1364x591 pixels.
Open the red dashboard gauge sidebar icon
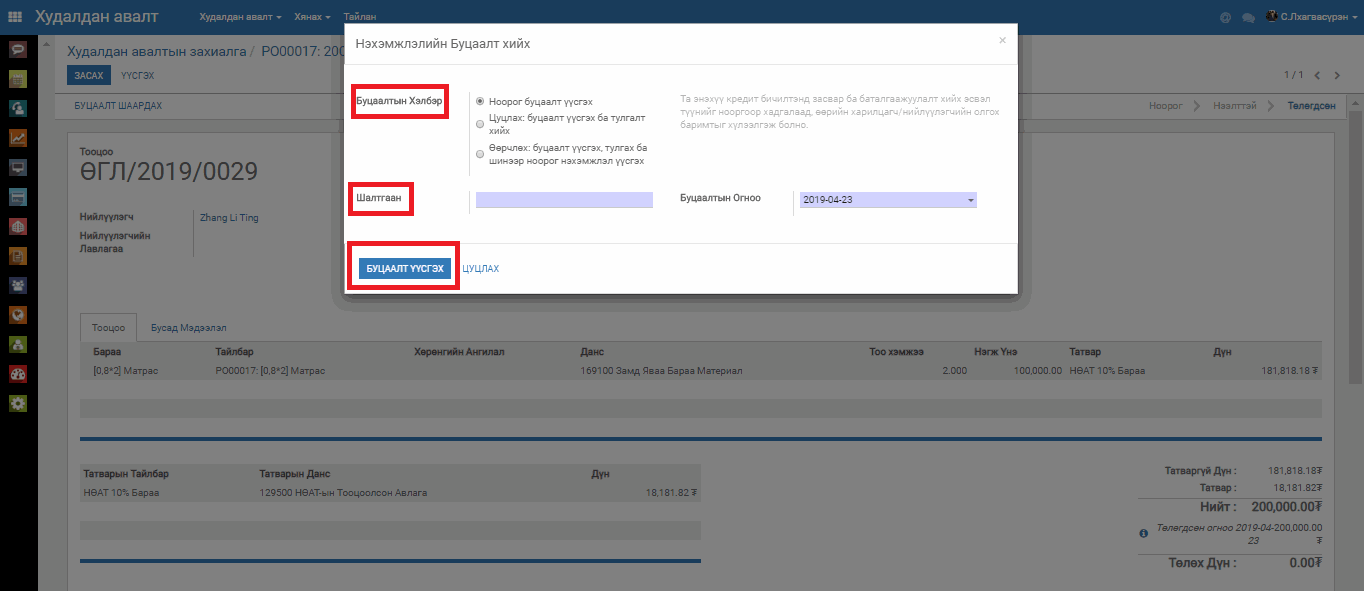click(17, 374)
